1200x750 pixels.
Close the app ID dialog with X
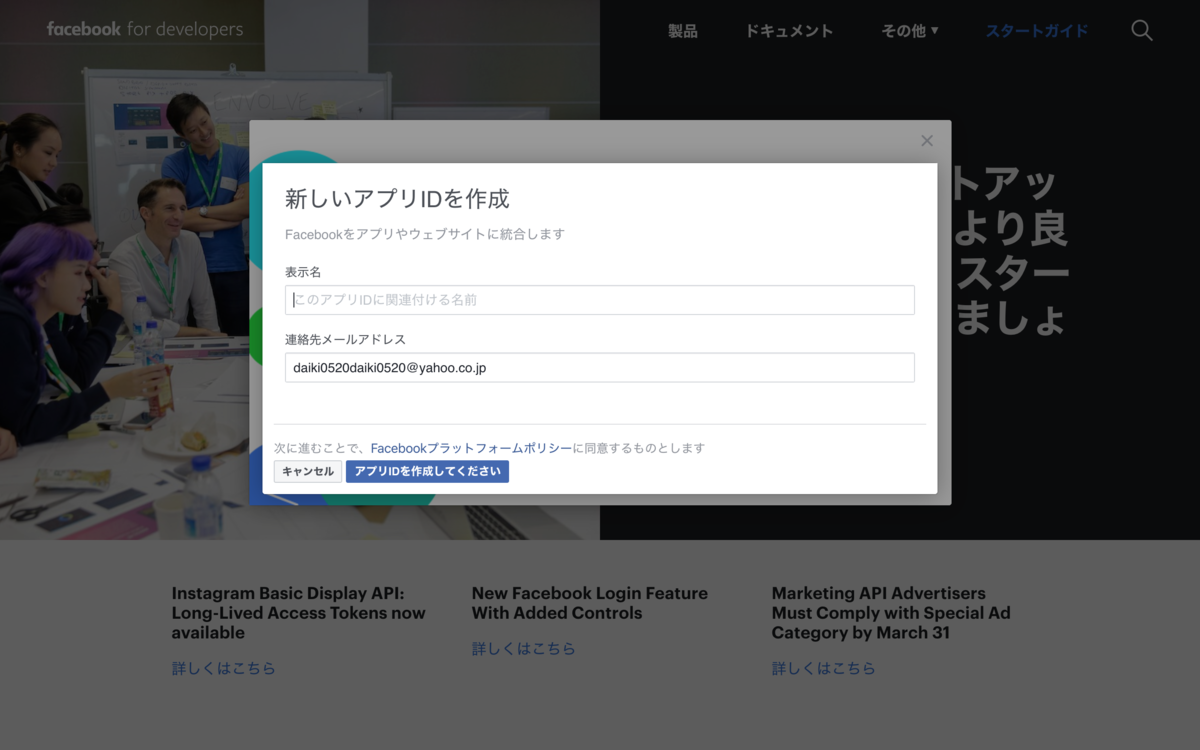927,141
